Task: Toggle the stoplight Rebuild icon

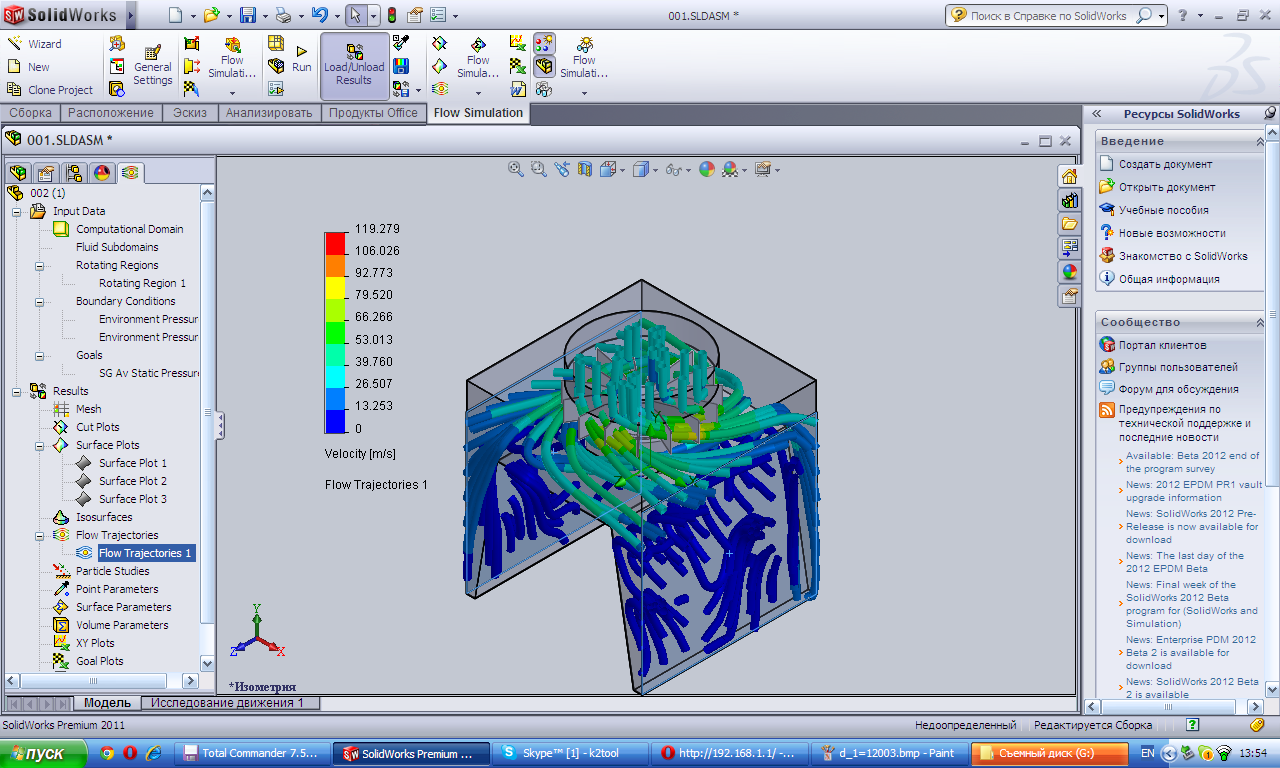Action: click(x=391, y=15)
